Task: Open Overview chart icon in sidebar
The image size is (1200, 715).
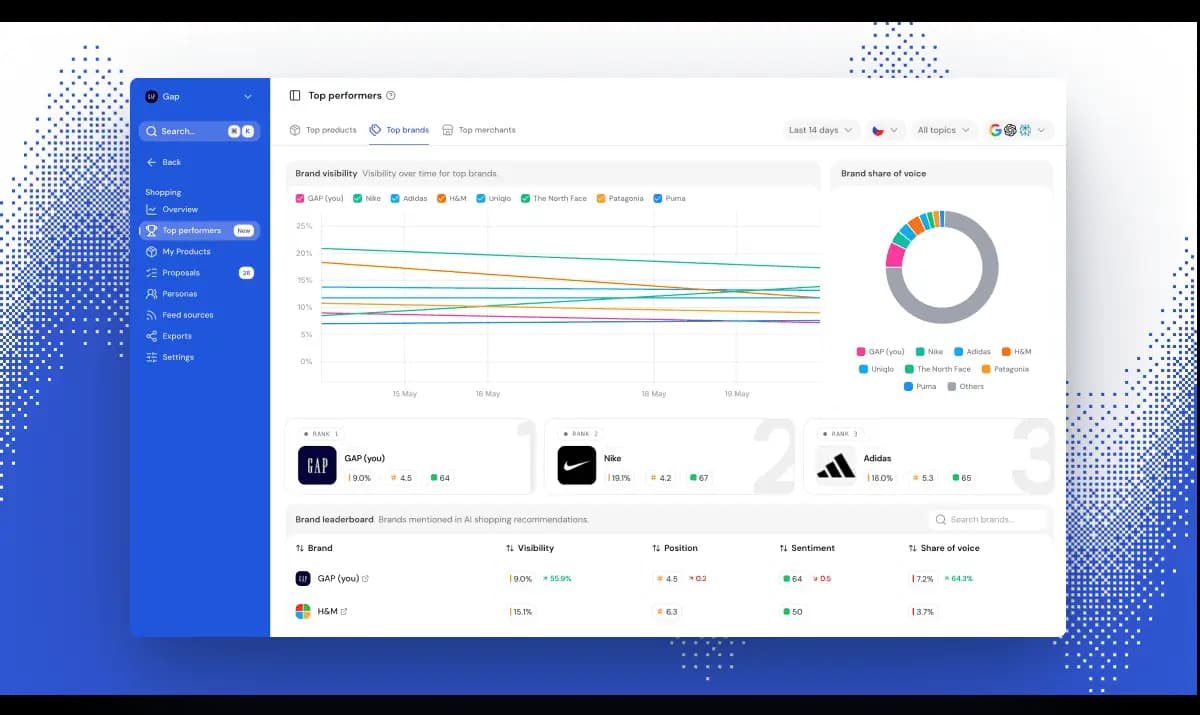Action: coord(151,209)
